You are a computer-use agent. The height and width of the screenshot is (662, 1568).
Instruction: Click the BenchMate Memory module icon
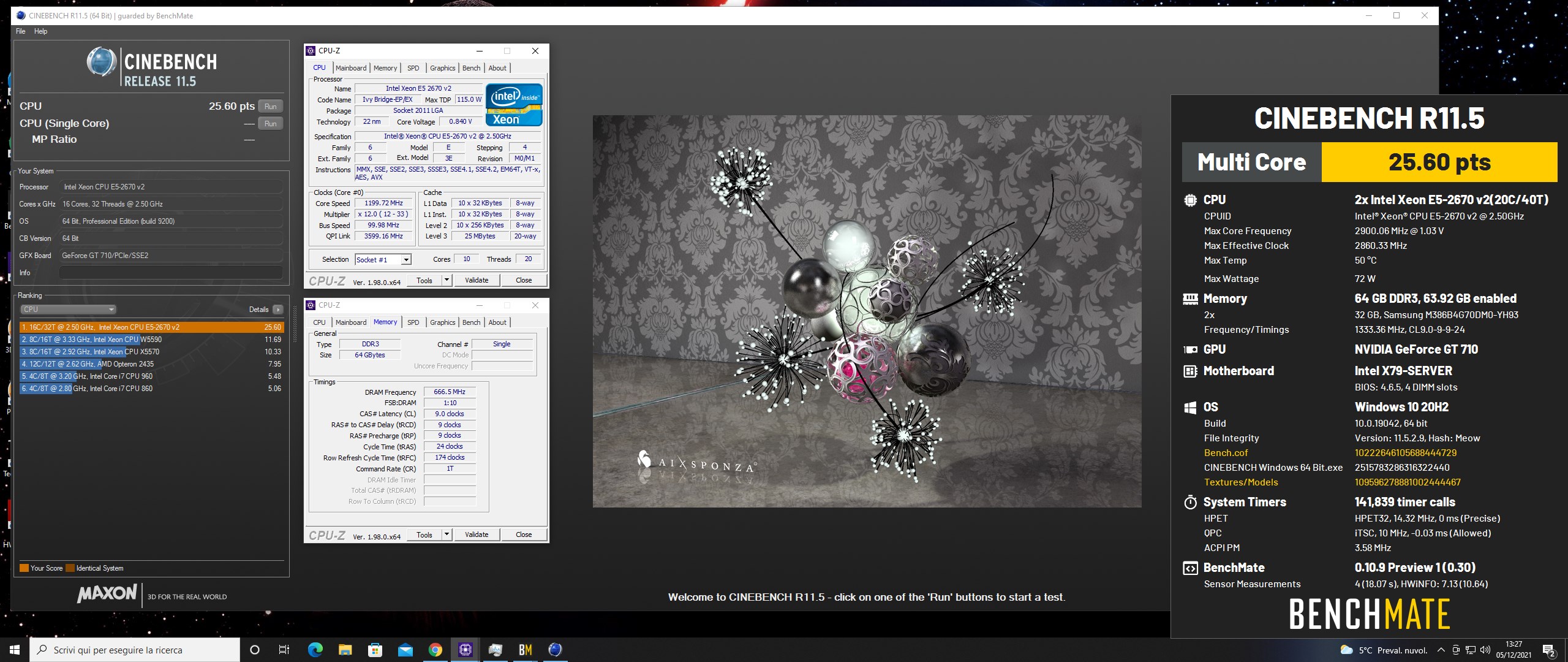[x=1190, y=299]
